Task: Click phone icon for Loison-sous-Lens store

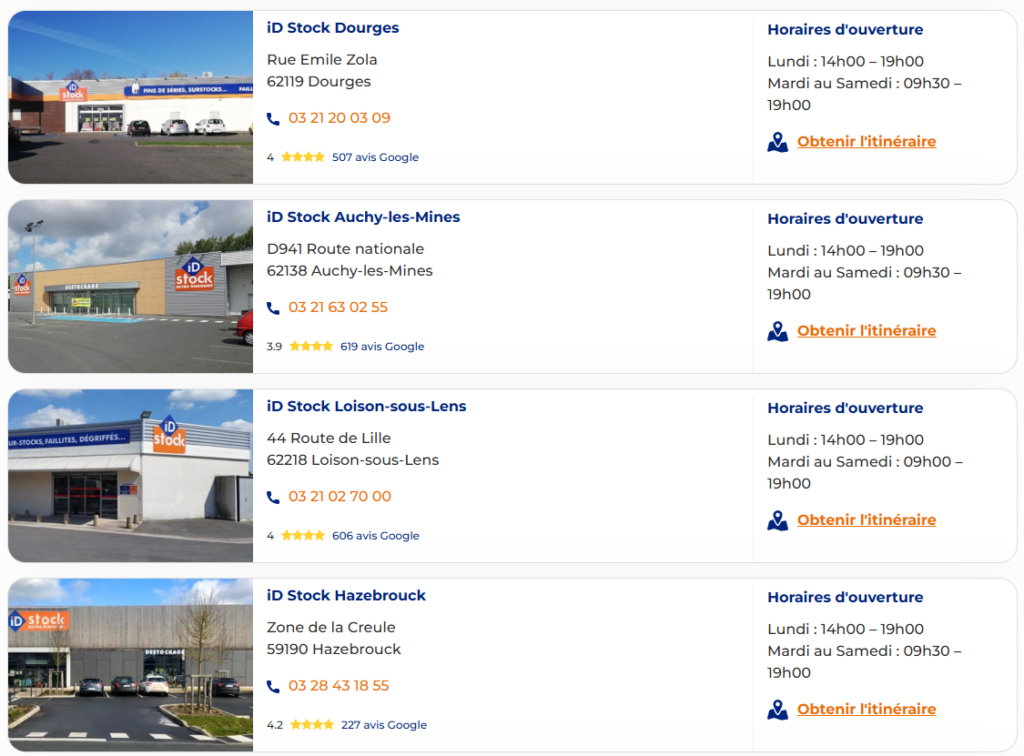Action: pos(273,497)
